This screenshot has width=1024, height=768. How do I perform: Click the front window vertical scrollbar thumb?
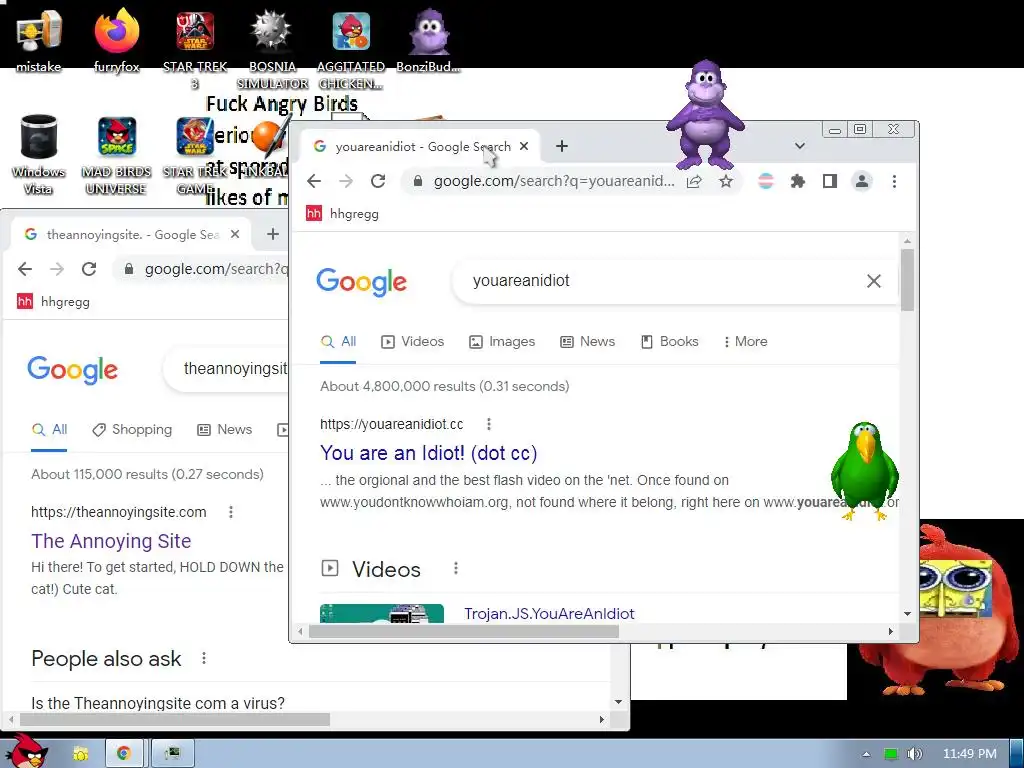pyautogui.click(x=907, y=280)
